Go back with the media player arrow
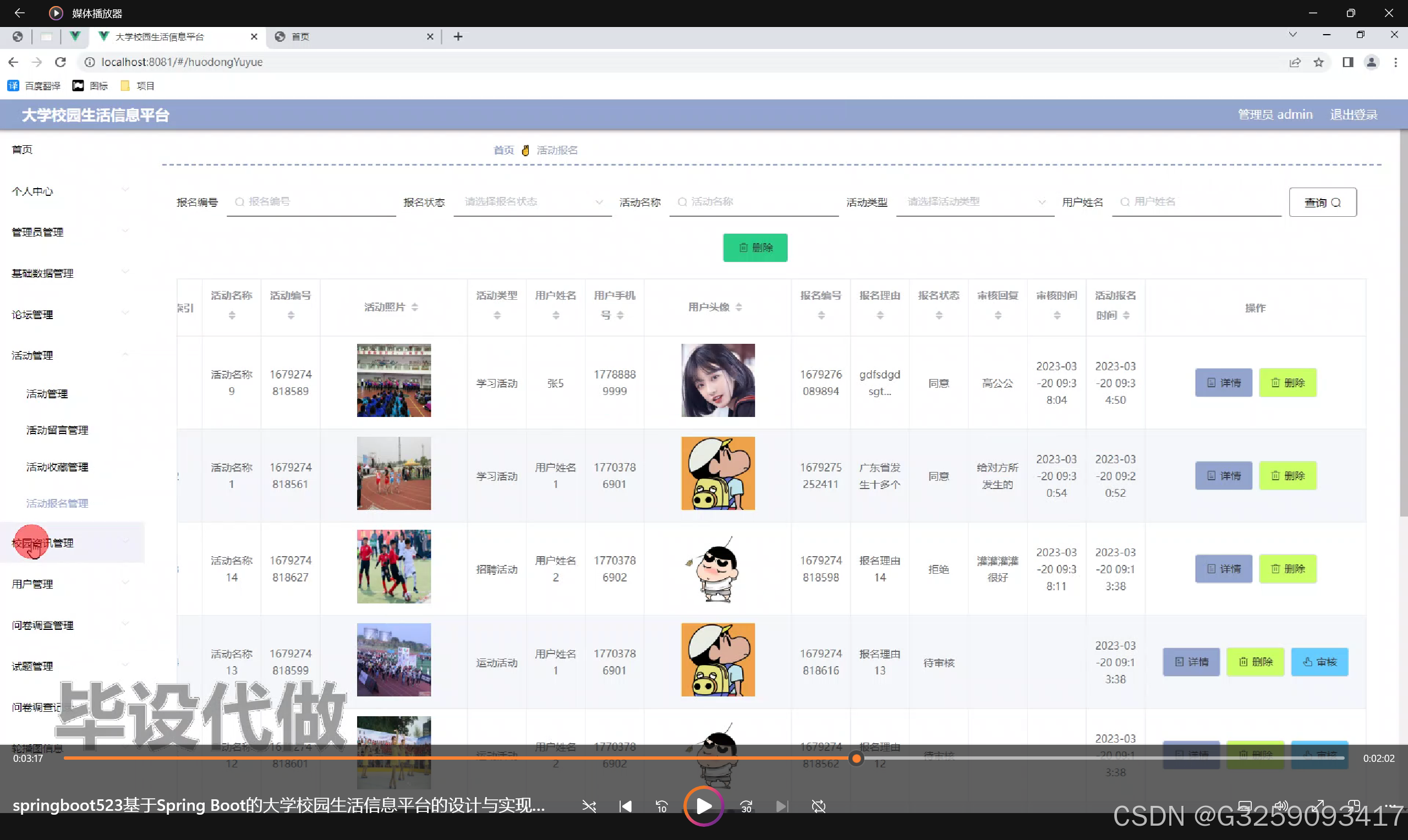The image size is (1408, 840). click(x=19, y=13)
